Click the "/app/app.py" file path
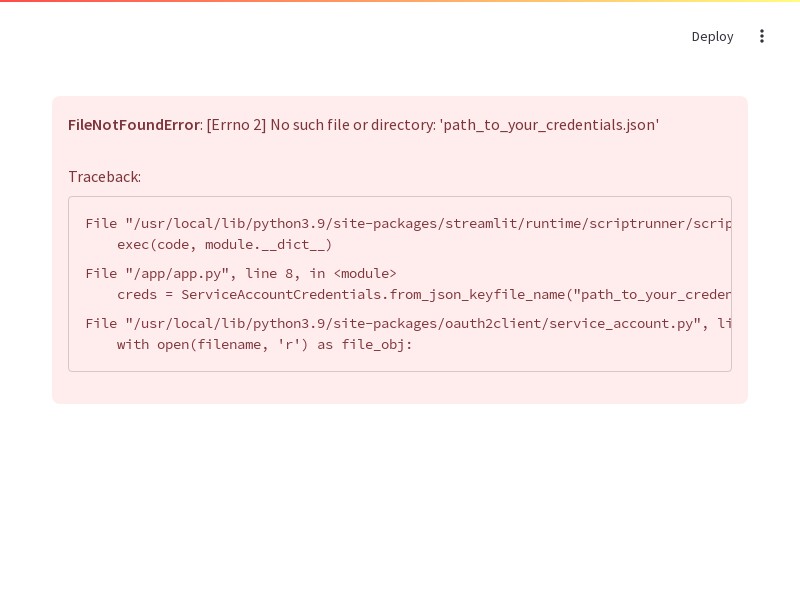 (177, 273)
